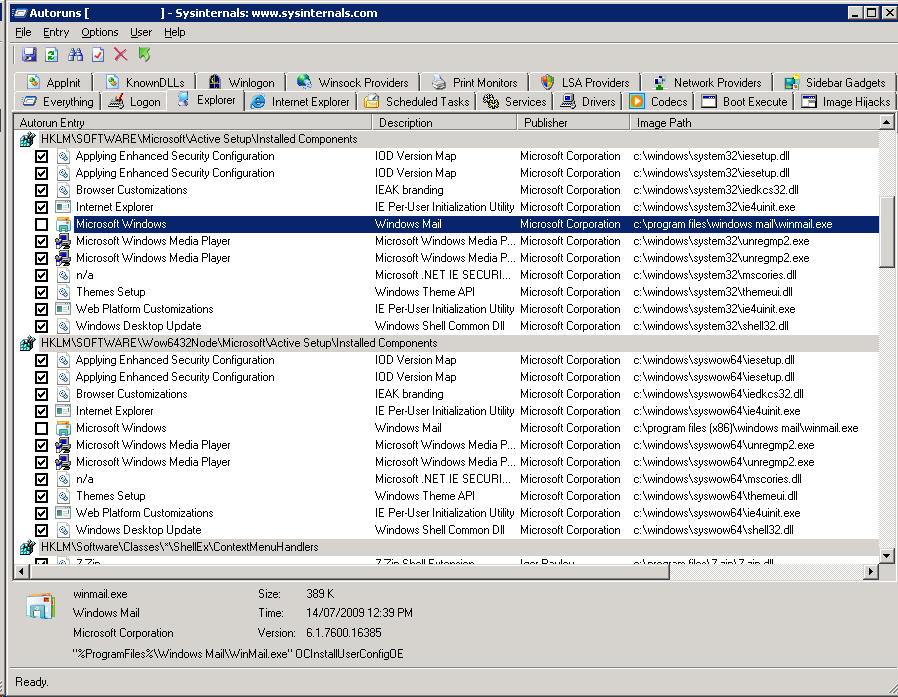Sort by Publisher column header
Image resolution: width=898 pixels, height=697 pixels.
(x=573, y=123)
